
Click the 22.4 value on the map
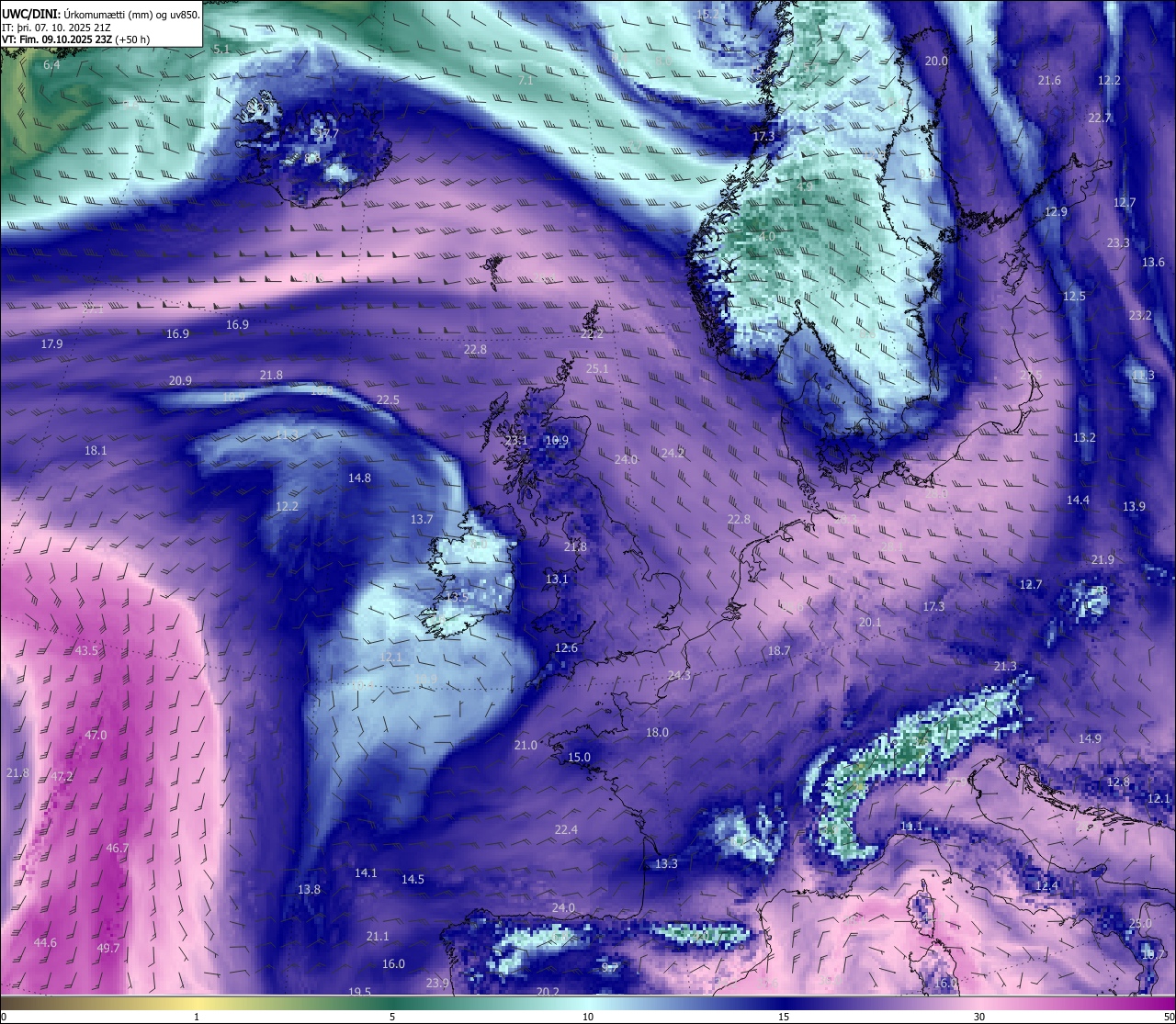[x=566, y=830]
